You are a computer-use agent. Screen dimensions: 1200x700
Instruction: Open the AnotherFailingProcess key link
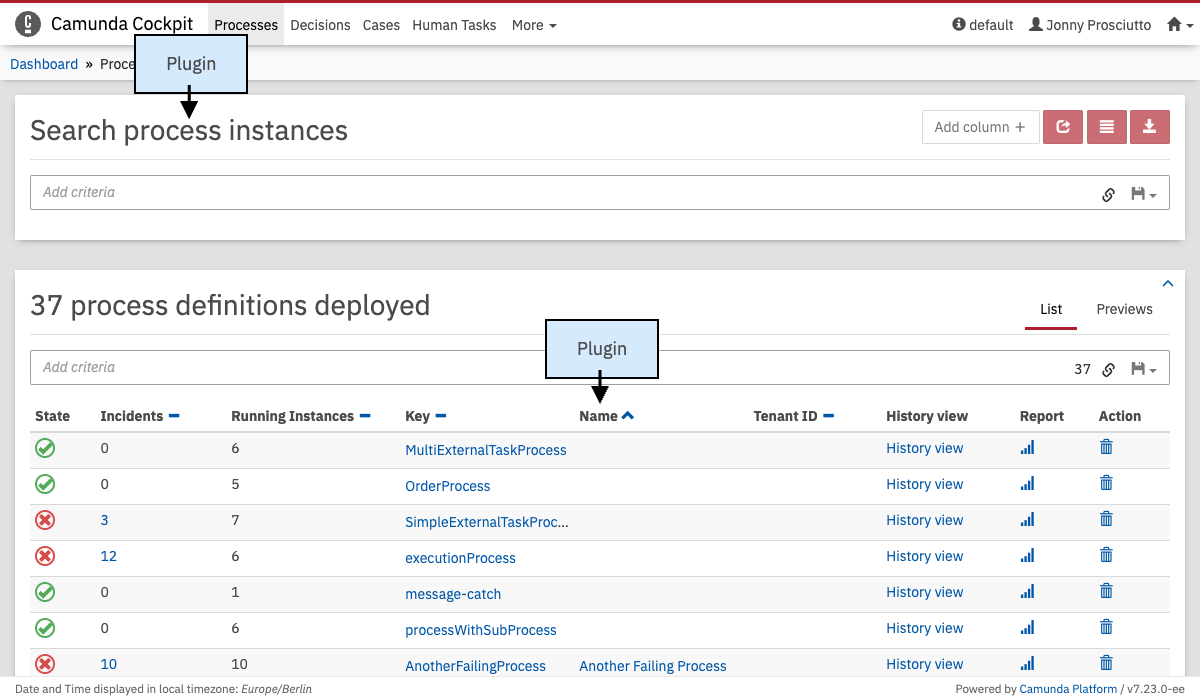(475, 666)
